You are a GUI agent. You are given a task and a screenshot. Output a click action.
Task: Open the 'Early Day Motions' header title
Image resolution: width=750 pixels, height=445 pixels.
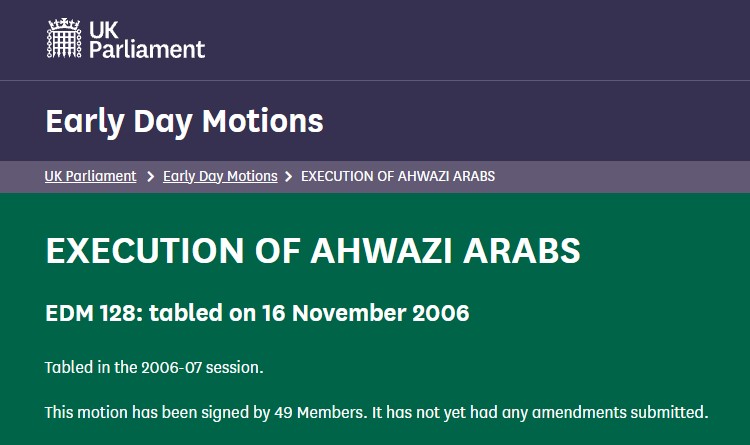click(x=184, y=121)
